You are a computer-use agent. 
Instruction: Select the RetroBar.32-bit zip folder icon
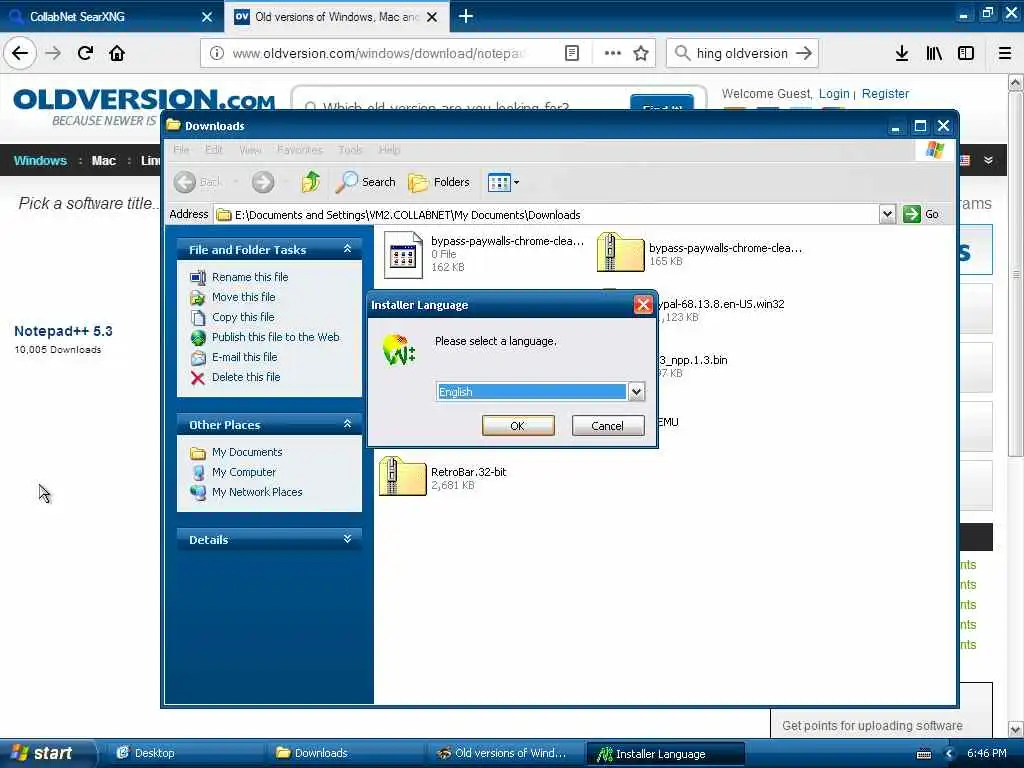(x=402, y=476)
